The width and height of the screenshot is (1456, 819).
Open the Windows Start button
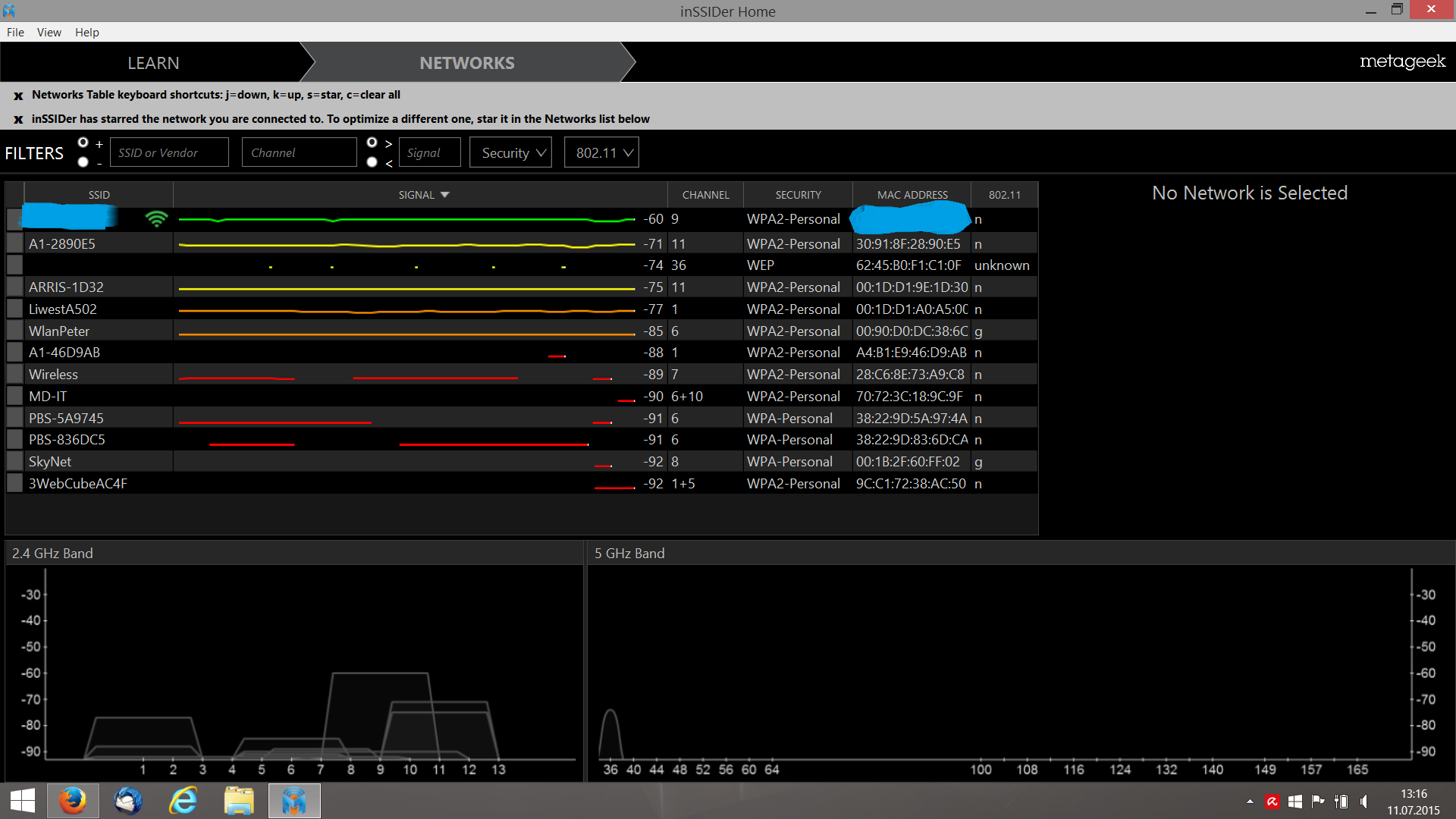(x=23, y=801)
